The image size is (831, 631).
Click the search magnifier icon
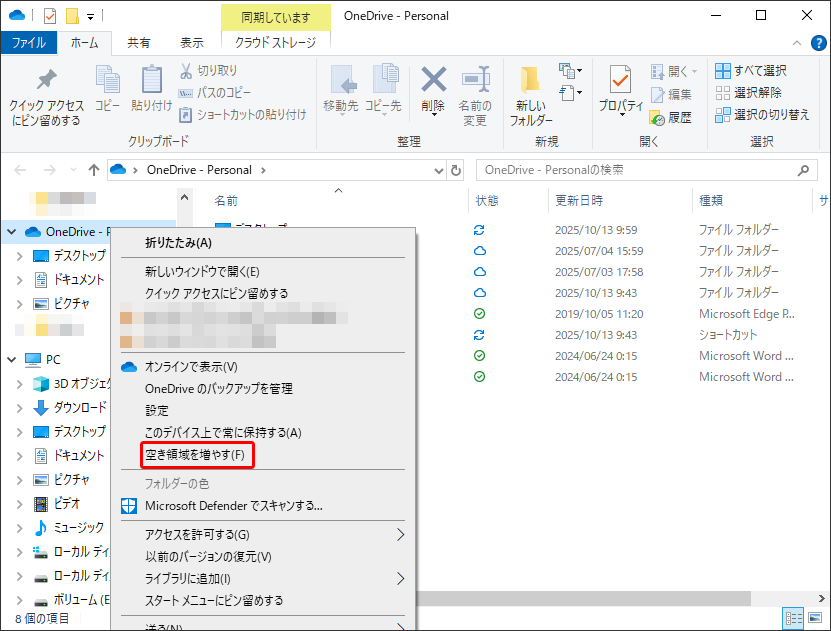point(803,170)
